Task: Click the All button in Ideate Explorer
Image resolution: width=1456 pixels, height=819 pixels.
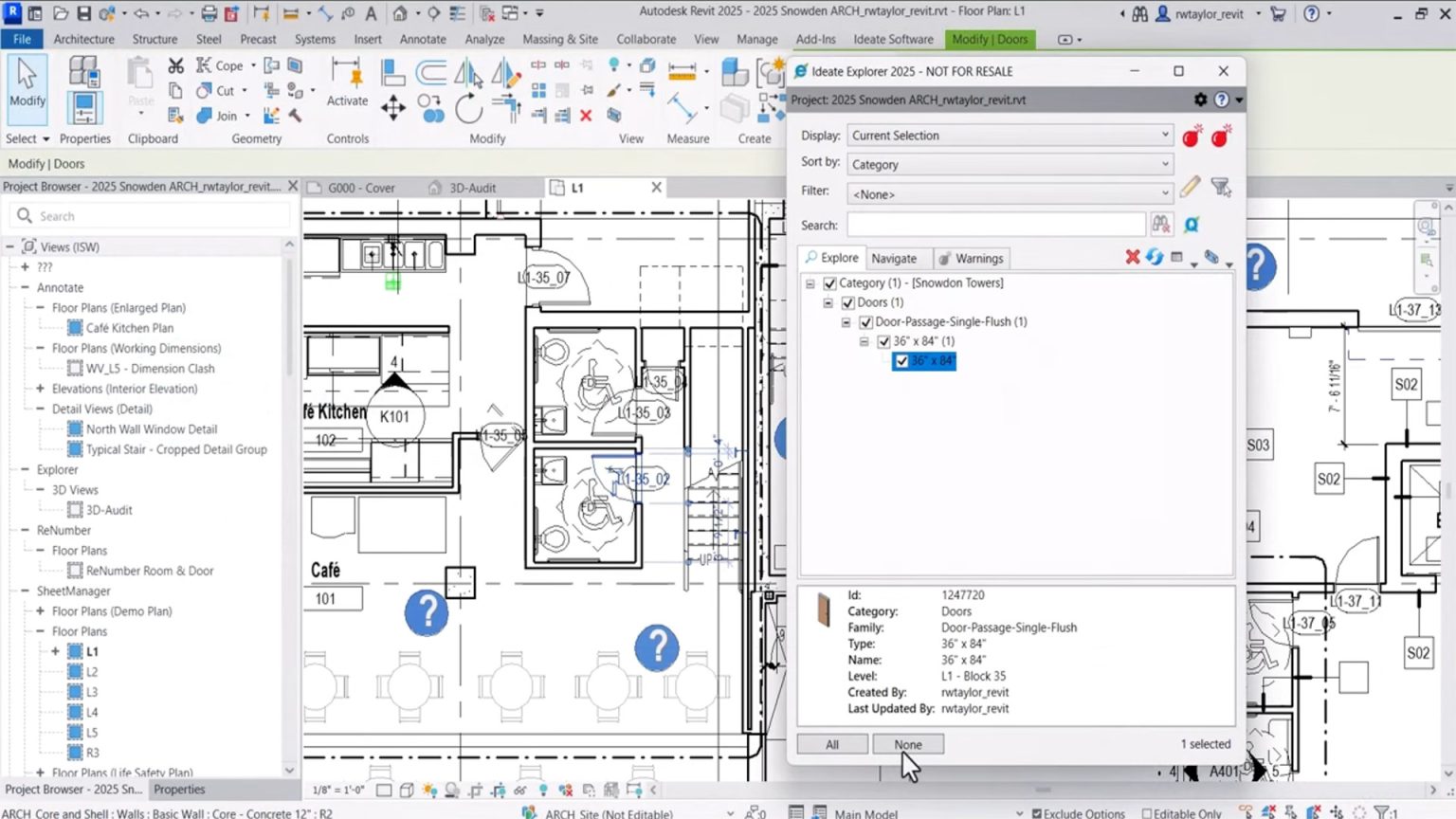Action: click(x=831, y=744)
